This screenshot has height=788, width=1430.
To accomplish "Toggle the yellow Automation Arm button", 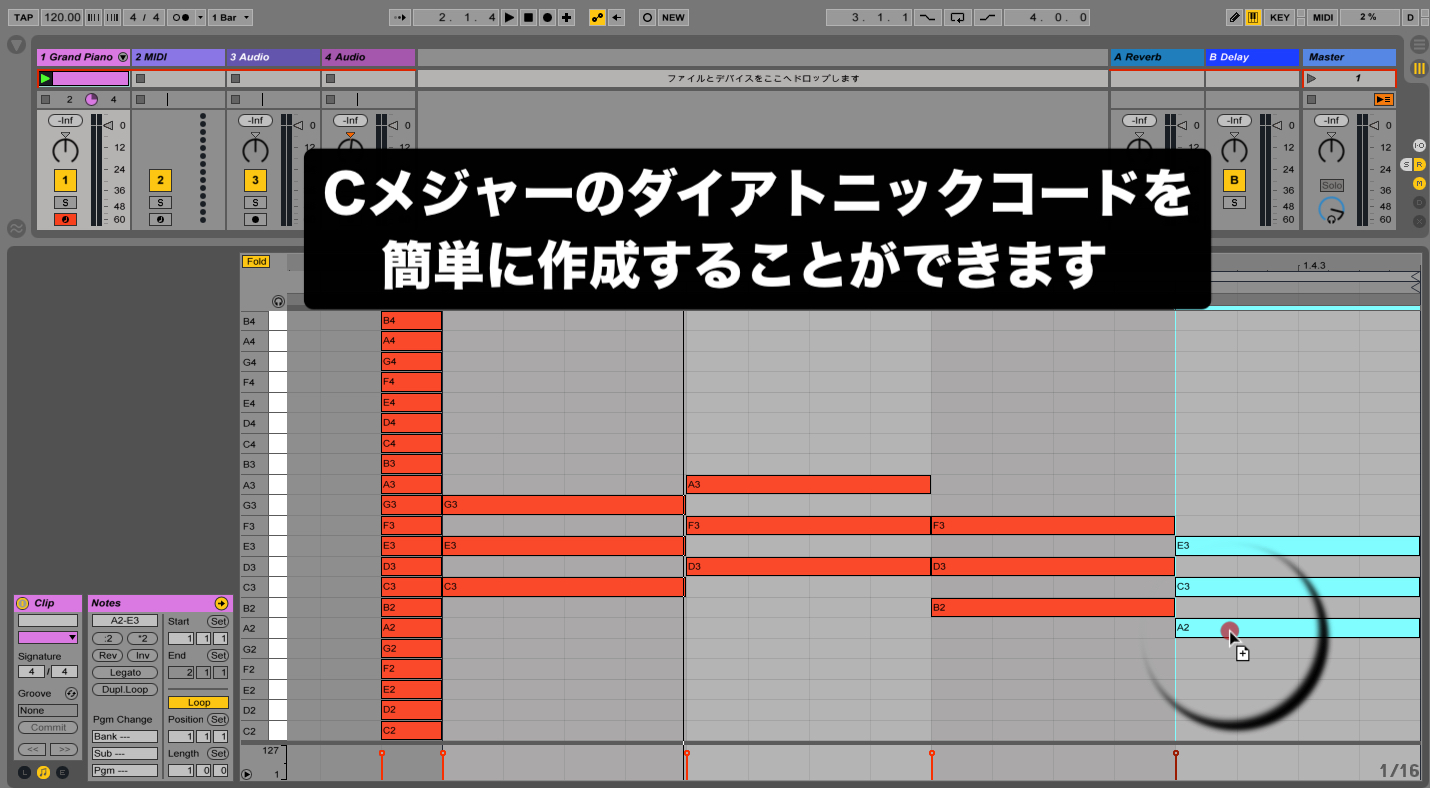I will click(x=597, y=17).
